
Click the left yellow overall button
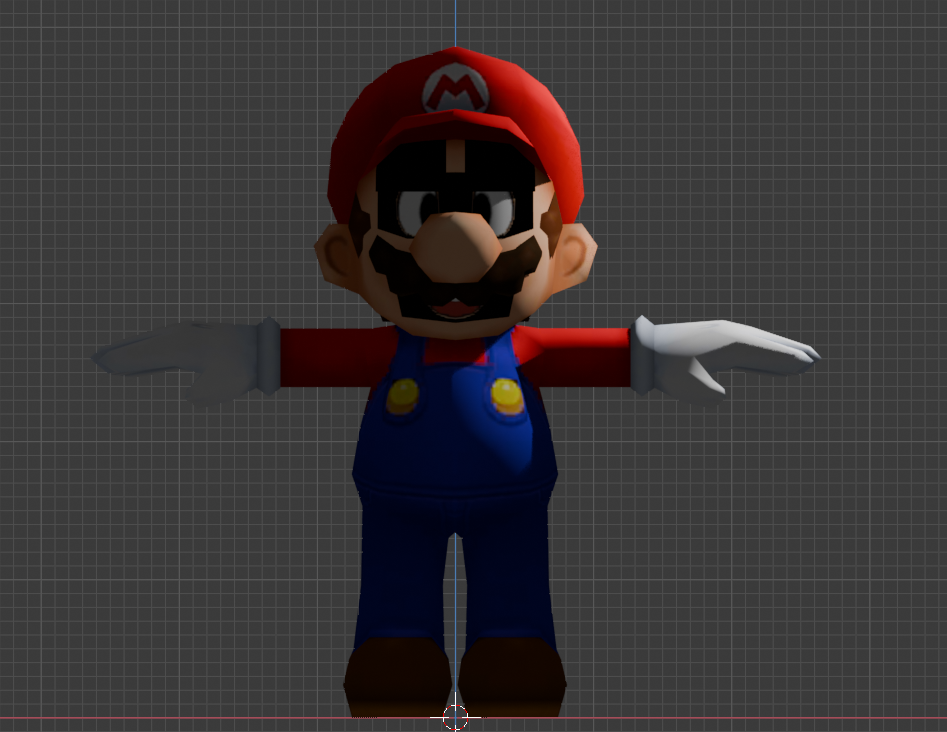click(x=402, y=396)
